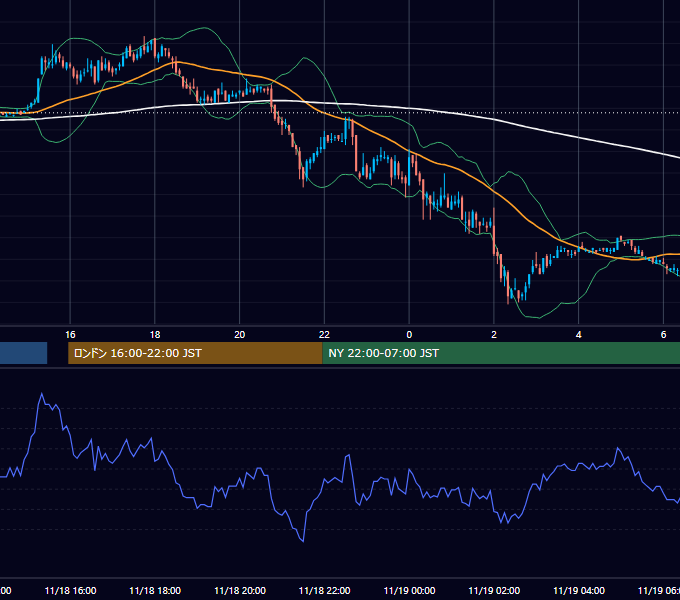Click the blue session bar before London

pos(23,353)
